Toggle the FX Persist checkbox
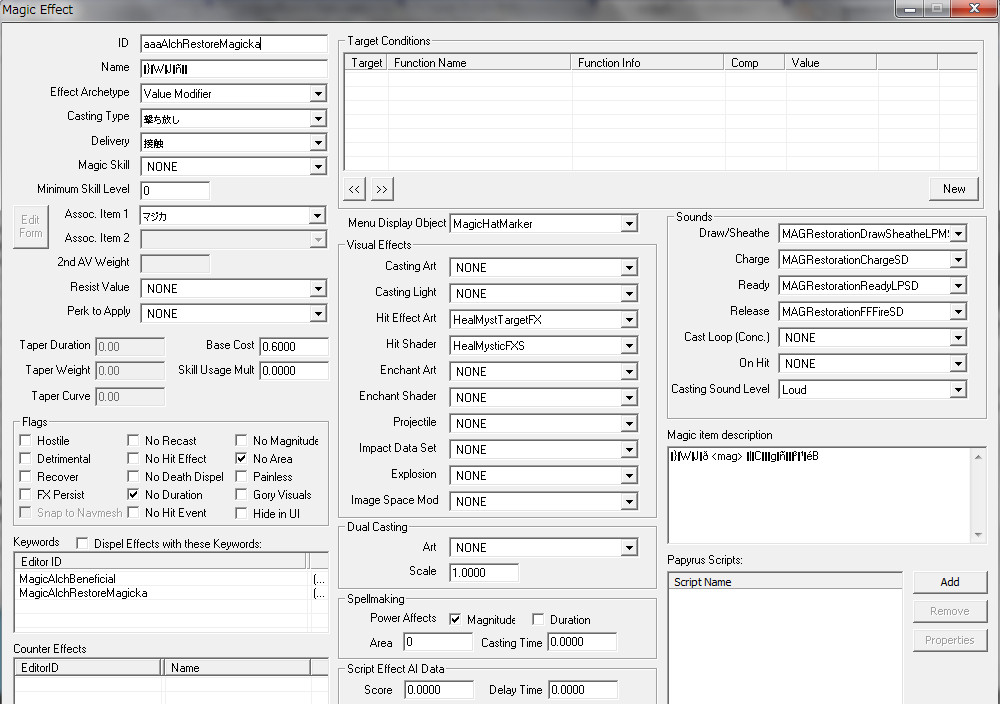 [x=26, y=494]
